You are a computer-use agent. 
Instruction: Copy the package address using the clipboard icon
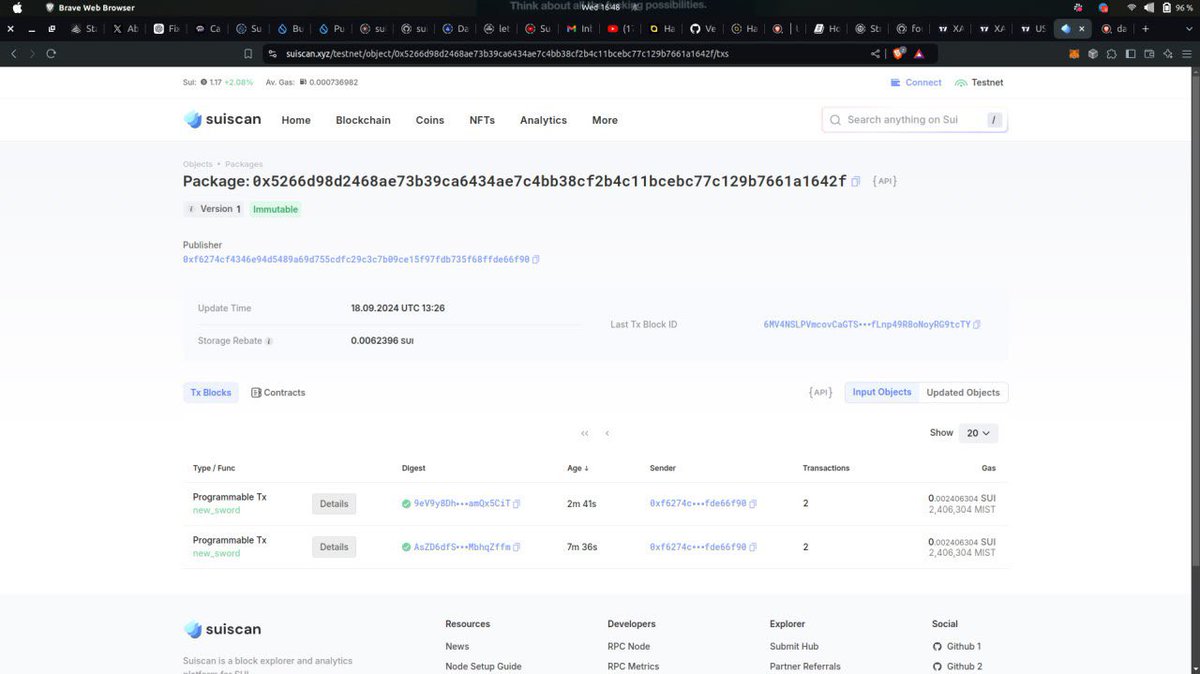[856, 181]
